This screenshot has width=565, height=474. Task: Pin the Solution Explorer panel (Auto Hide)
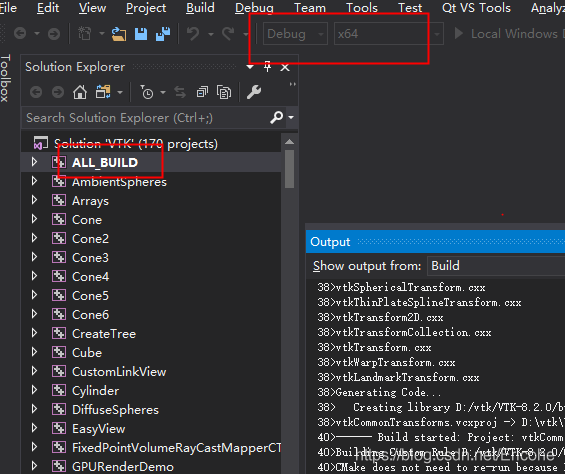tap(267, 67)
